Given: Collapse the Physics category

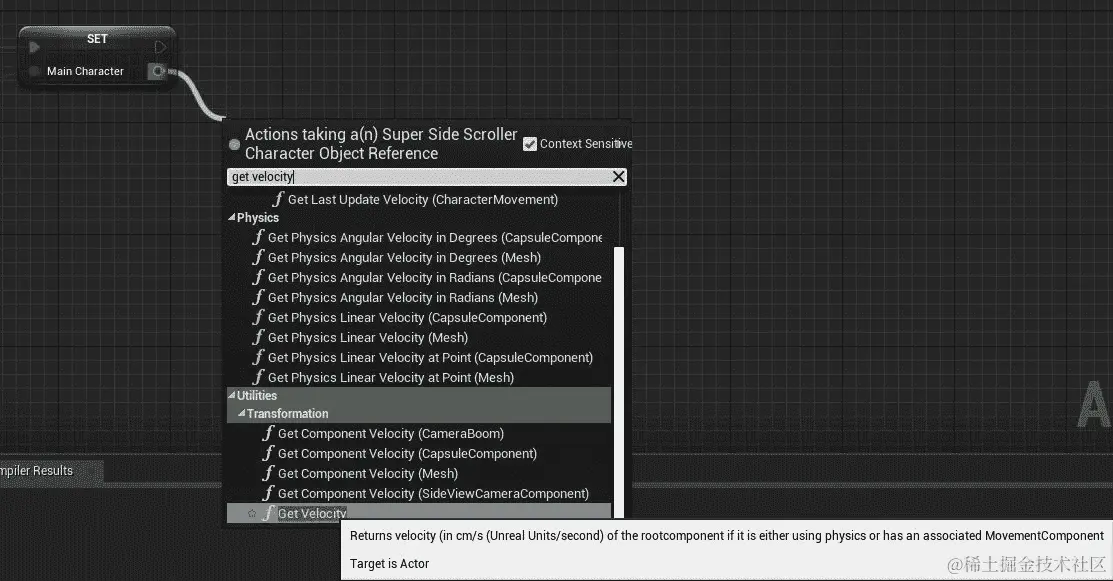Looking at the screenshot, I should tap(231, 218).
